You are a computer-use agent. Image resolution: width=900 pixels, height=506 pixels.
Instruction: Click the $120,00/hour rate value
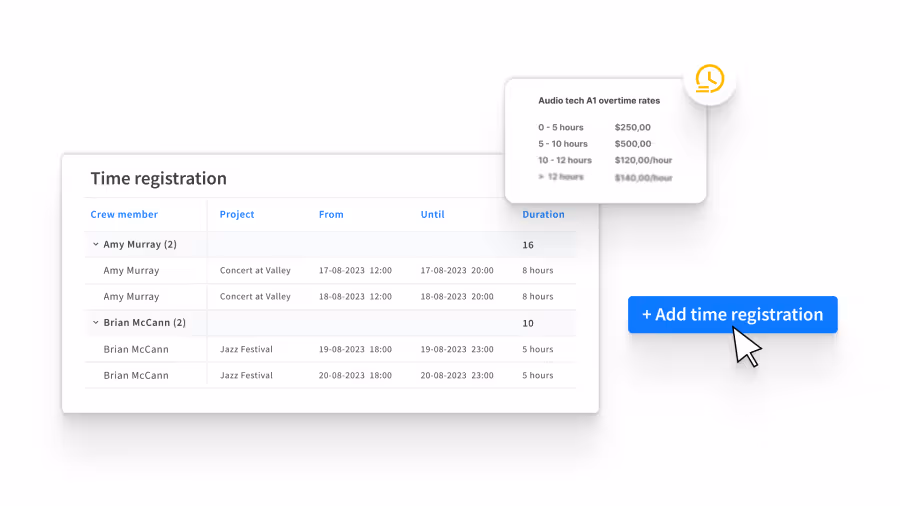(643, 160)
